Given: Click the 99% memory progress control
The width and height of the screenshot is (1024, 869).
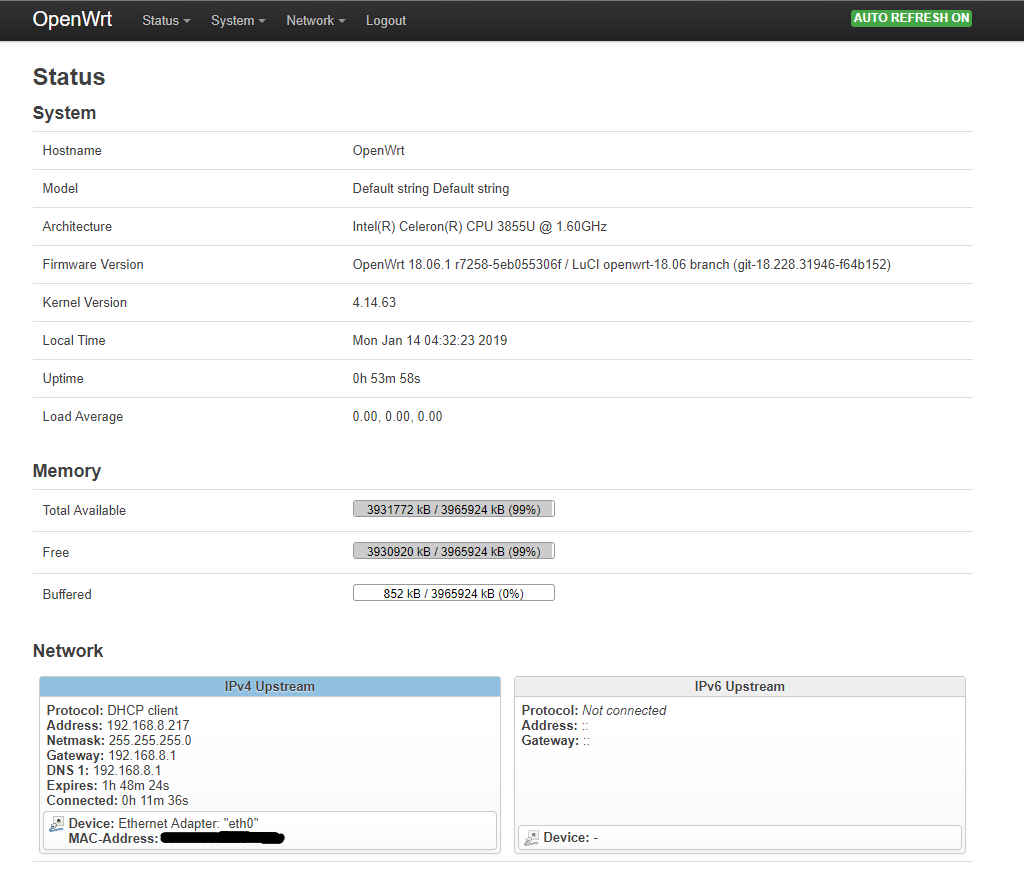Looking at the screenshot, I should point(453,508).
